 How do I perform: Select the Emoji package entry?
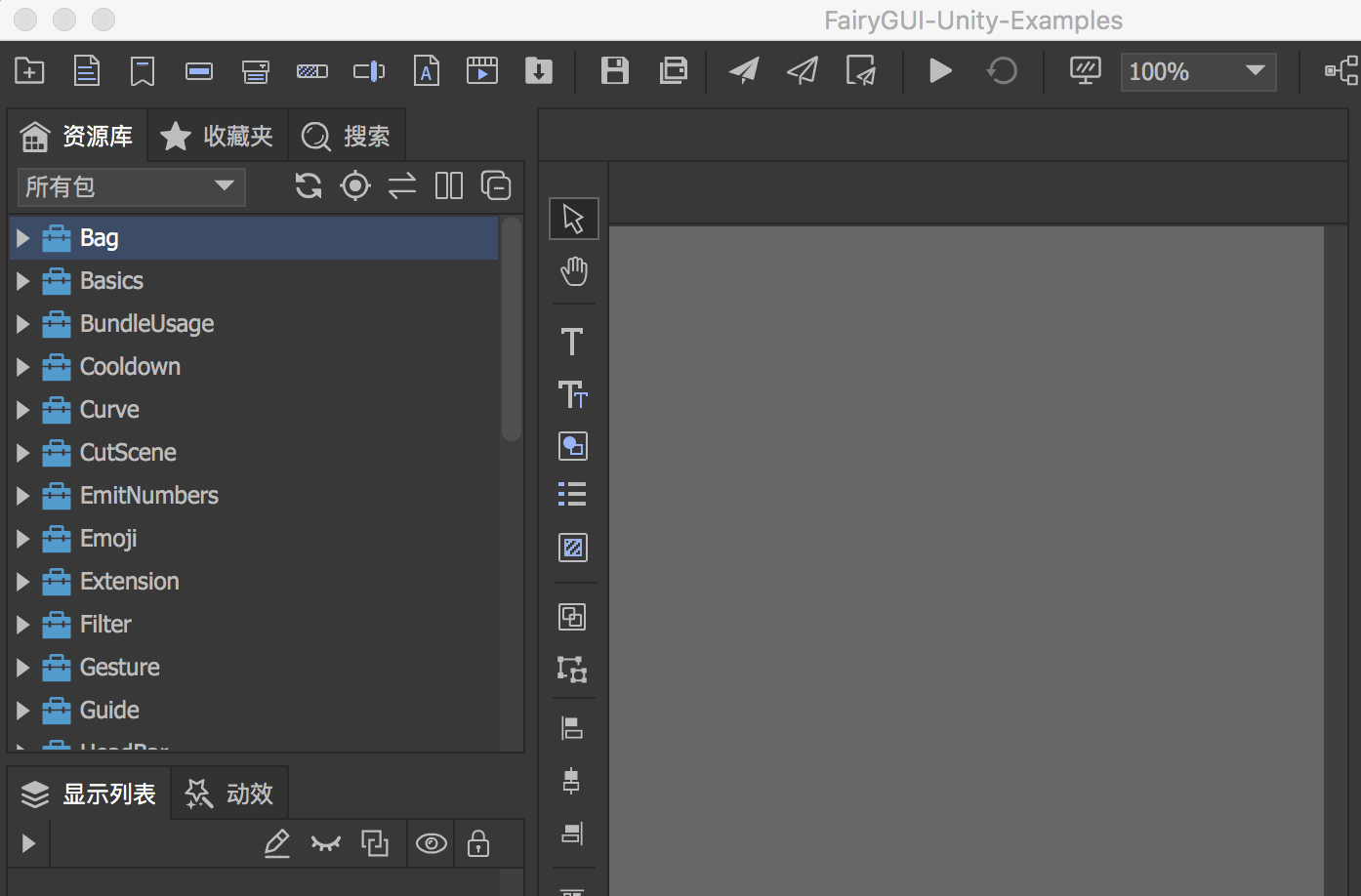108,539
